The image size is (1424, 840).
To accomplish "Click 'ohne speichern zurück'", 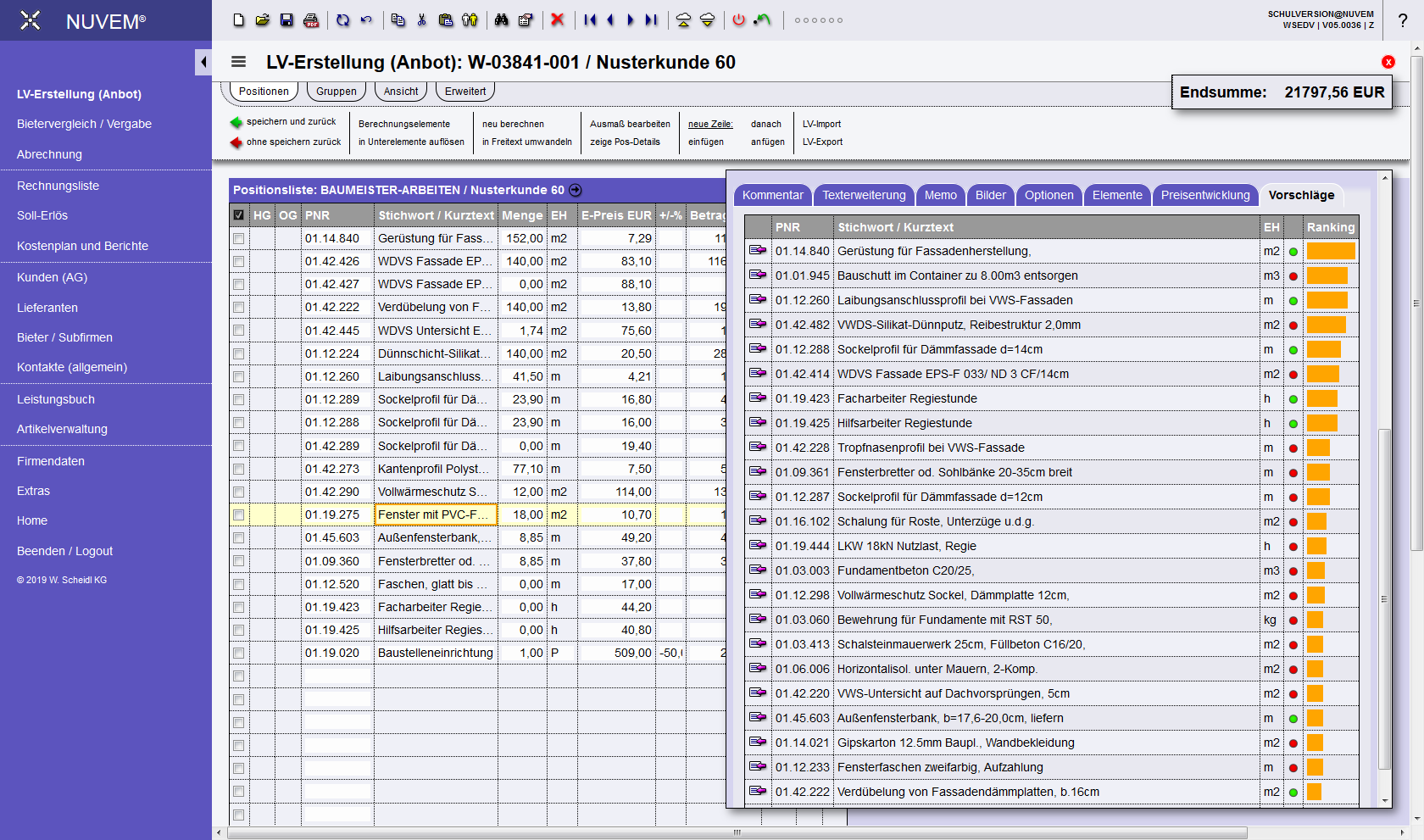I will point(293,142).
